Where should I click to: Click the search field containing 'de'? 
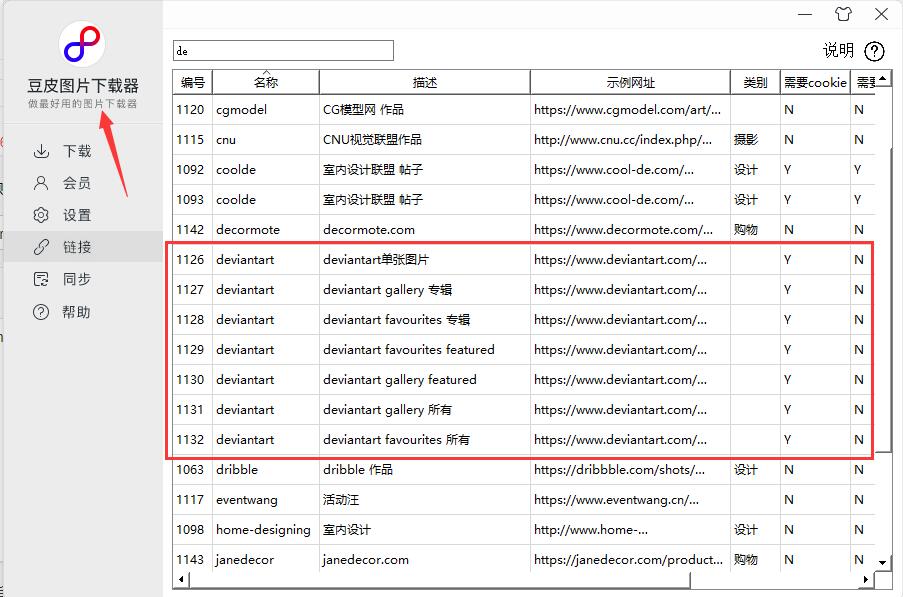pyautogui.click(x=283, y=51)
